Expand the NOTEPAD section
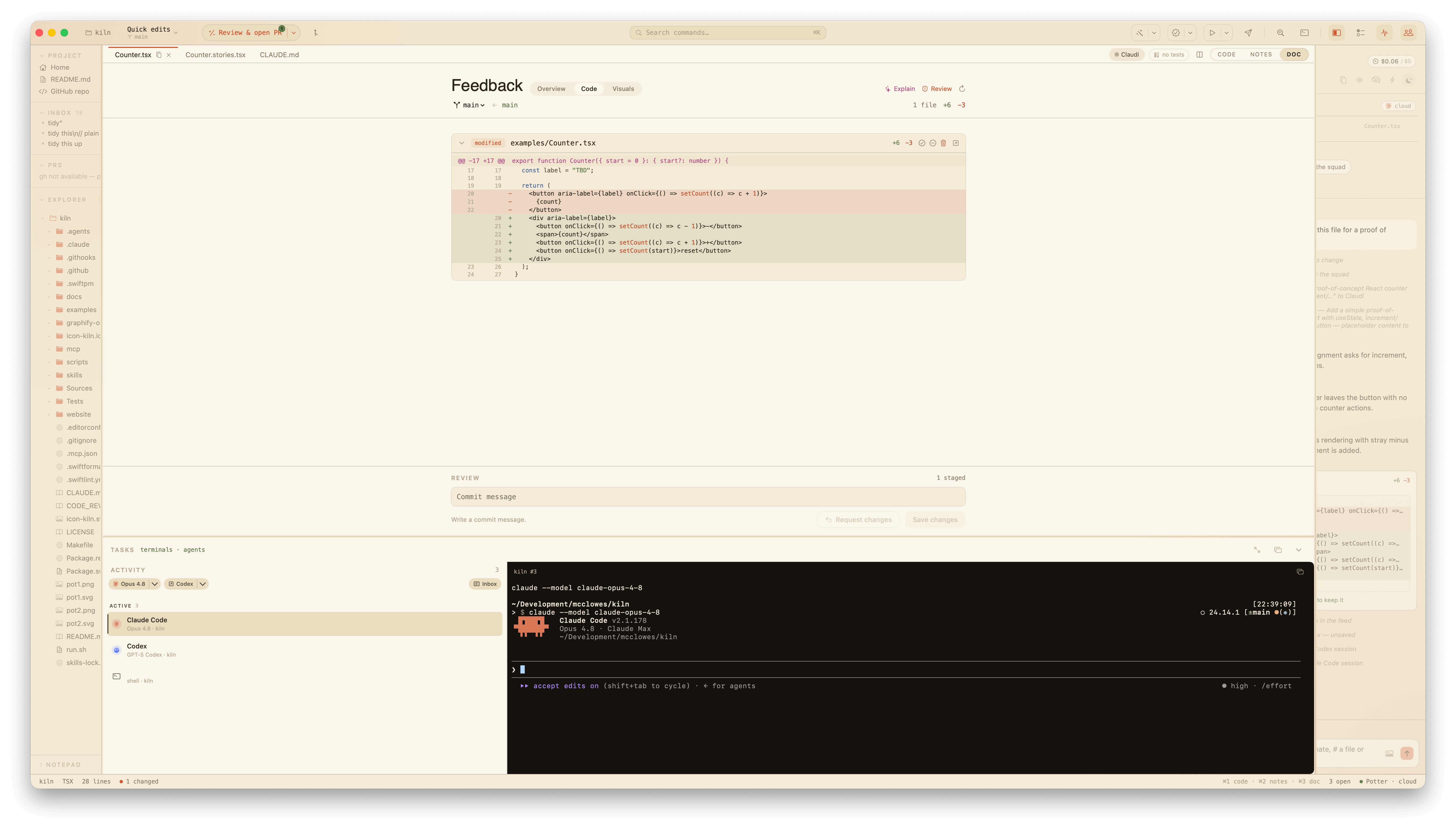 60,765
